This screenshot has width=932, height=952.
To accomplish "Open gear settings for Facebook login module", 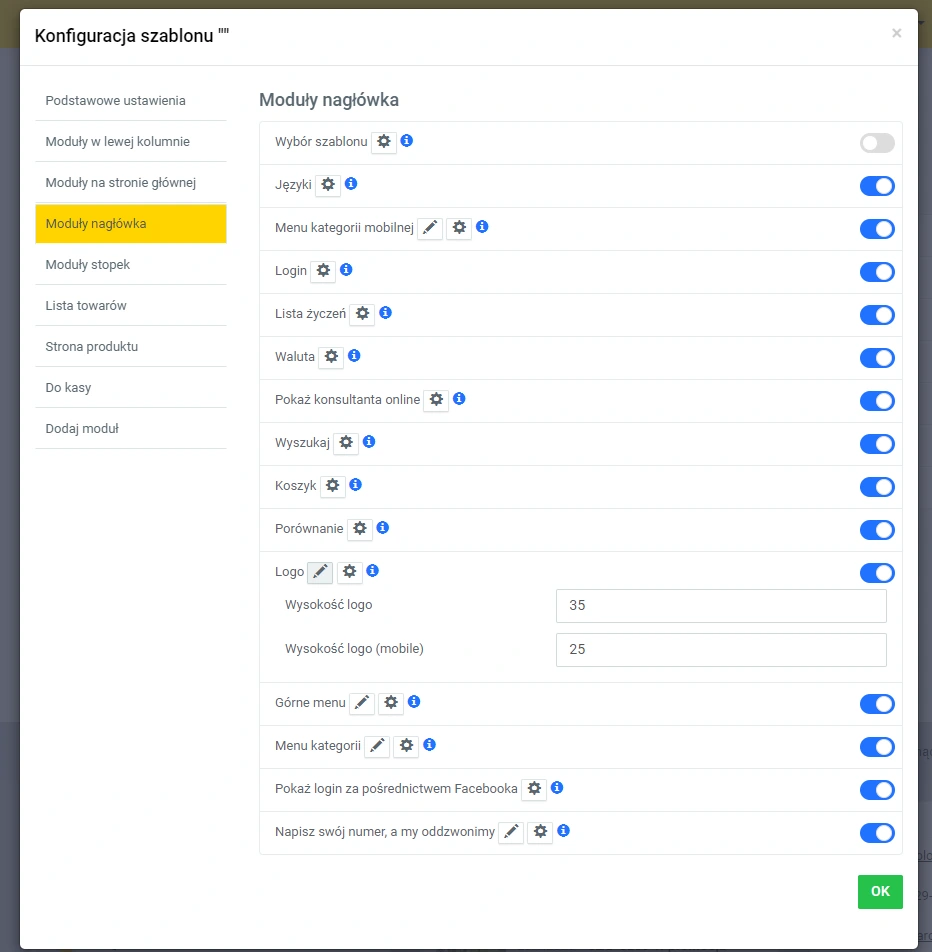I will (x=534, y=789).
